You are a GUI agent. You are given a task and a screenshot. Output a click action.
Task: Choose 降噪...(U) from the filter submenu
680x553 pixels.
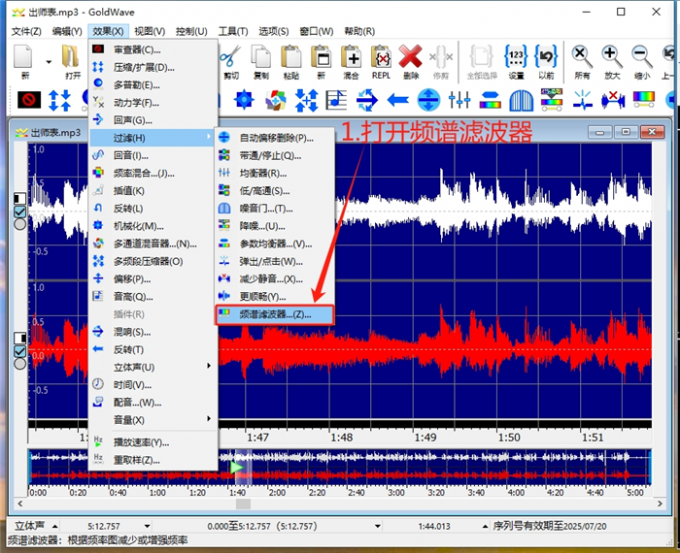coord(275,226)
